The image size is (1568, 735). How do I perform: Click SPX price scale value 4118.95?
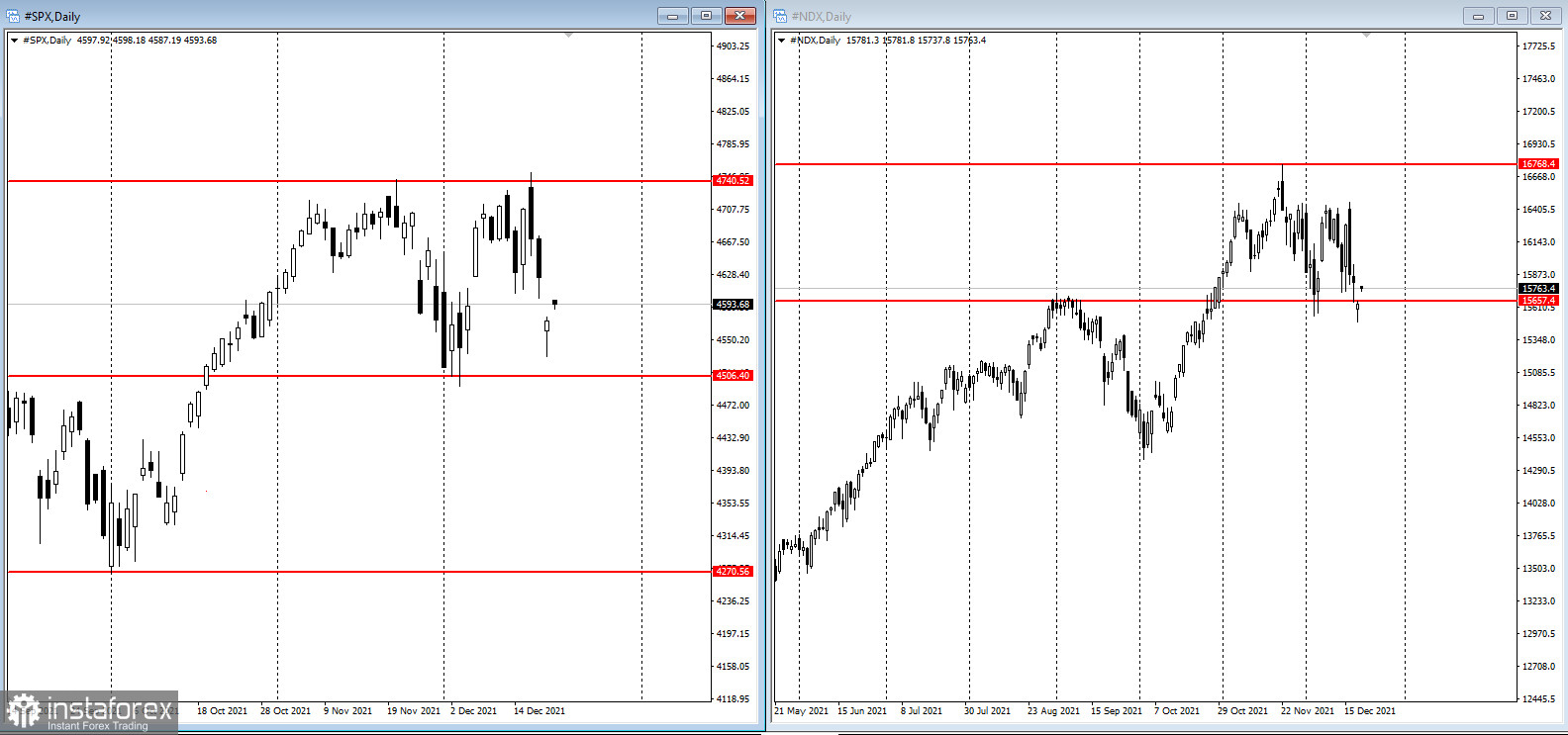pos(733,699)
